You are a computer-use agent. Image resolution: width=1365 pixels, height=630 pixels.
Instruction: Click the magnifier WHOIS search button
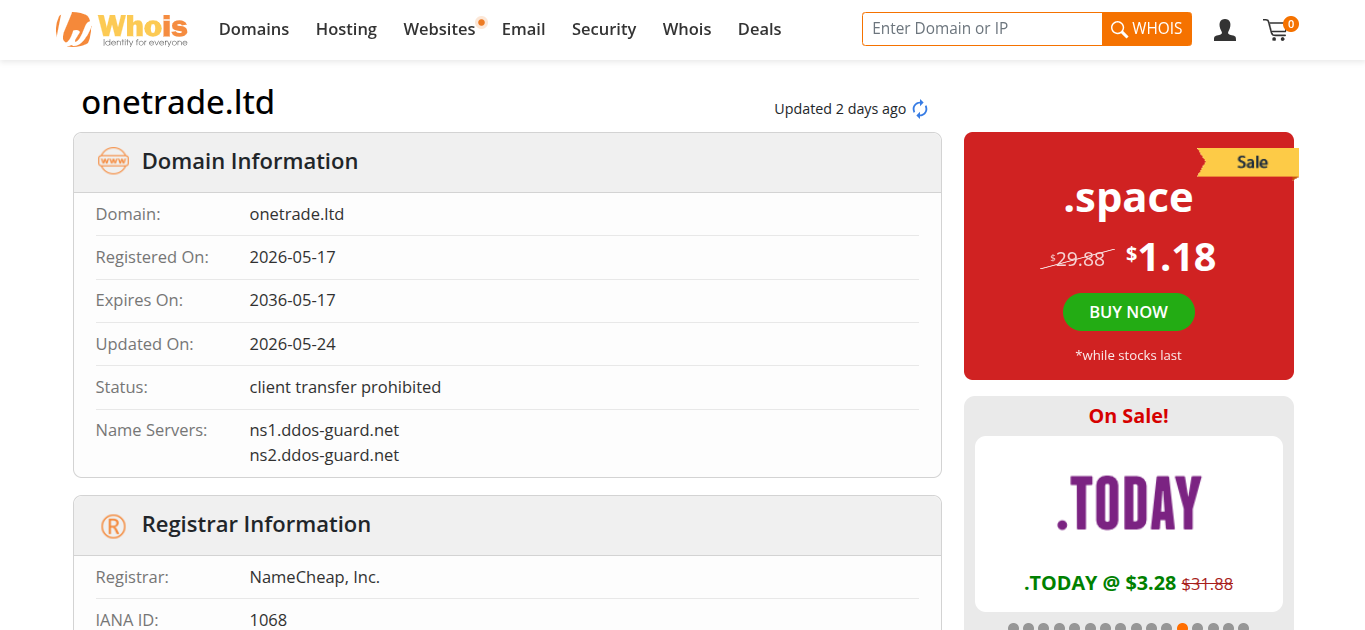[x=1147, y=29]
